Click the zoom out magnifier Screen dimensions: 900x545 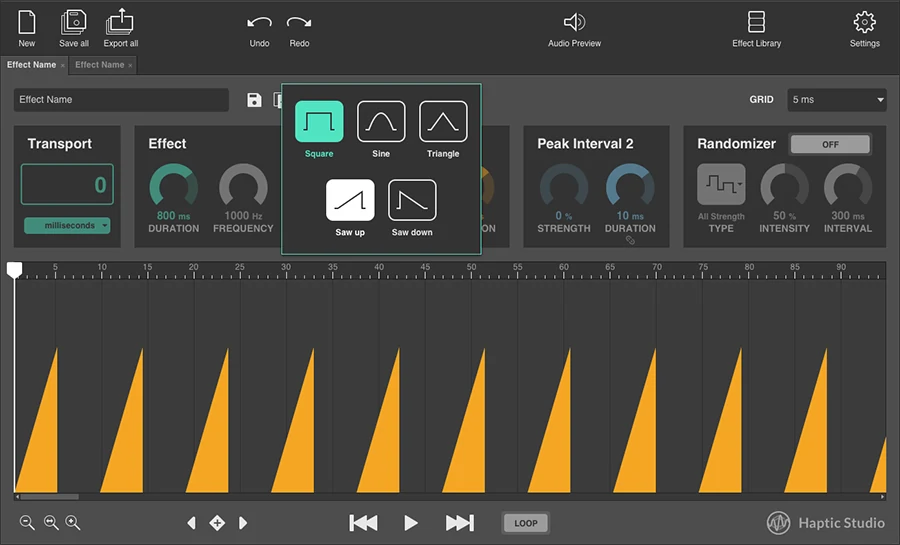point(26,522)
